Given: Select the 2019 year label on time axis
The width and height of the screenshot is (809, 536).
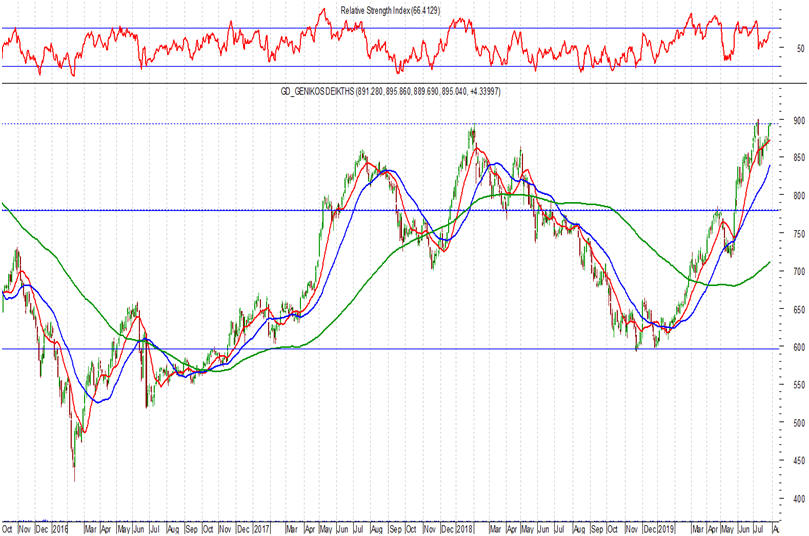Looking at the screenshot, I should tap(666, 529).
